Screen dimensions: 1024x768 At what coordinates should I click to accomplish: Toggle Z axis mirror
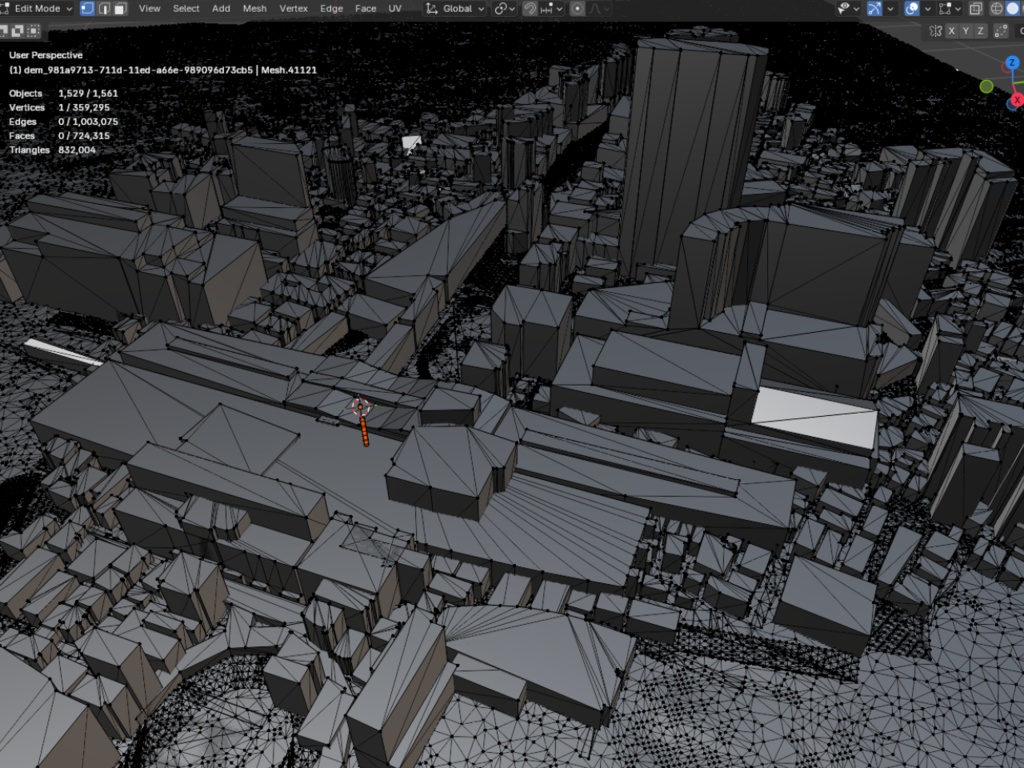point(980,31)
